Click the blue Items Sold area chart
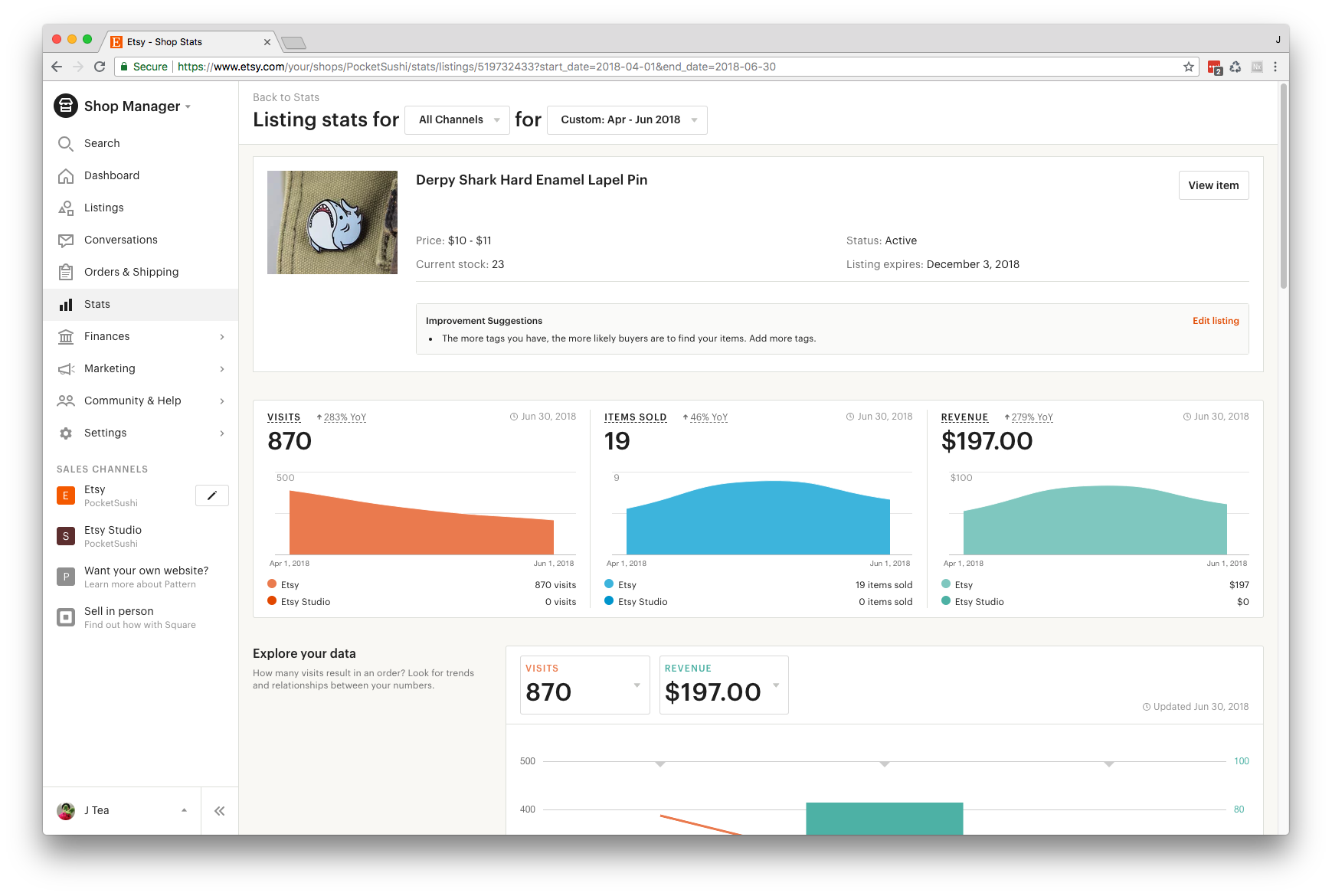Screen dimensions: 1332x896 tap(758, 518)
